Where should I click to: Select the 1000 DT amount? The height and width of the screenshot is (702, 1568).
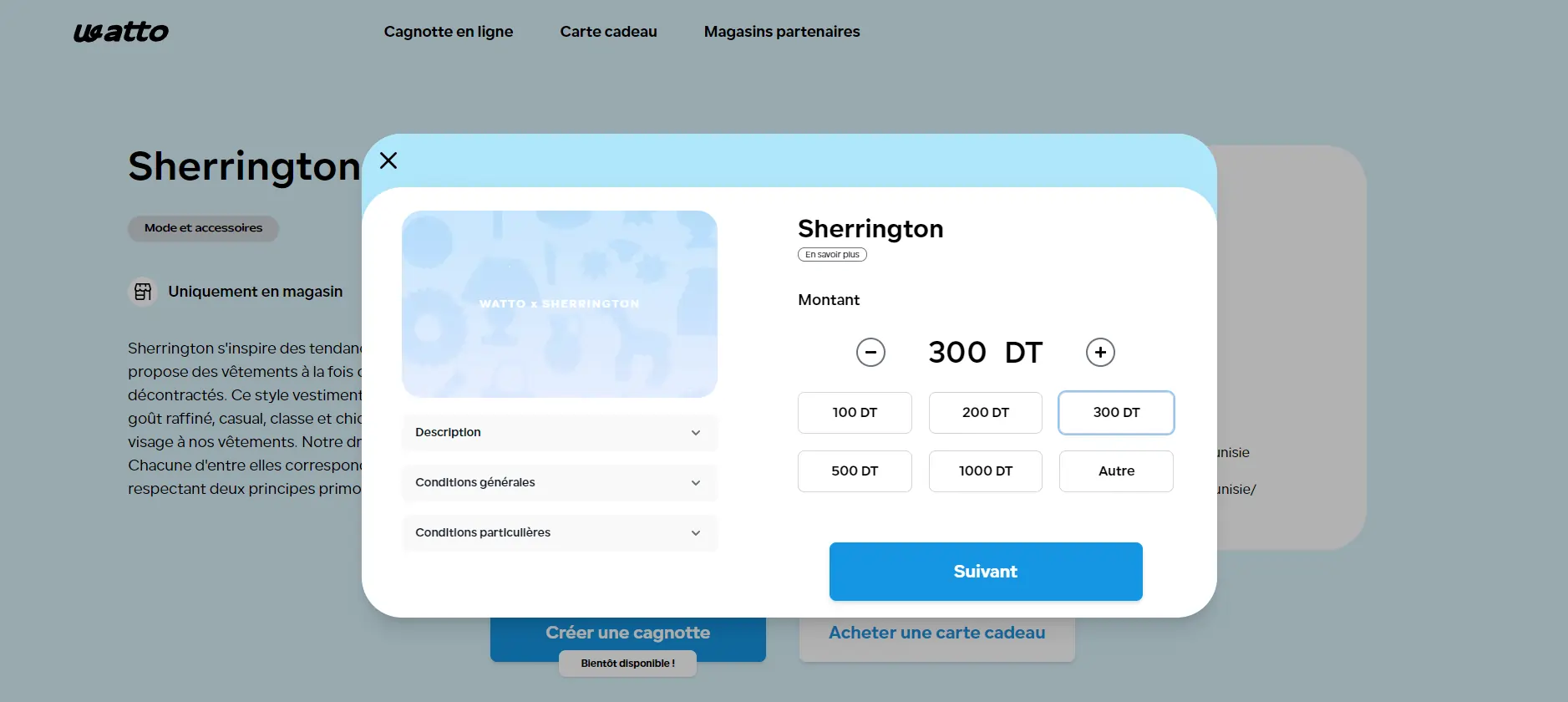[986, 471]
